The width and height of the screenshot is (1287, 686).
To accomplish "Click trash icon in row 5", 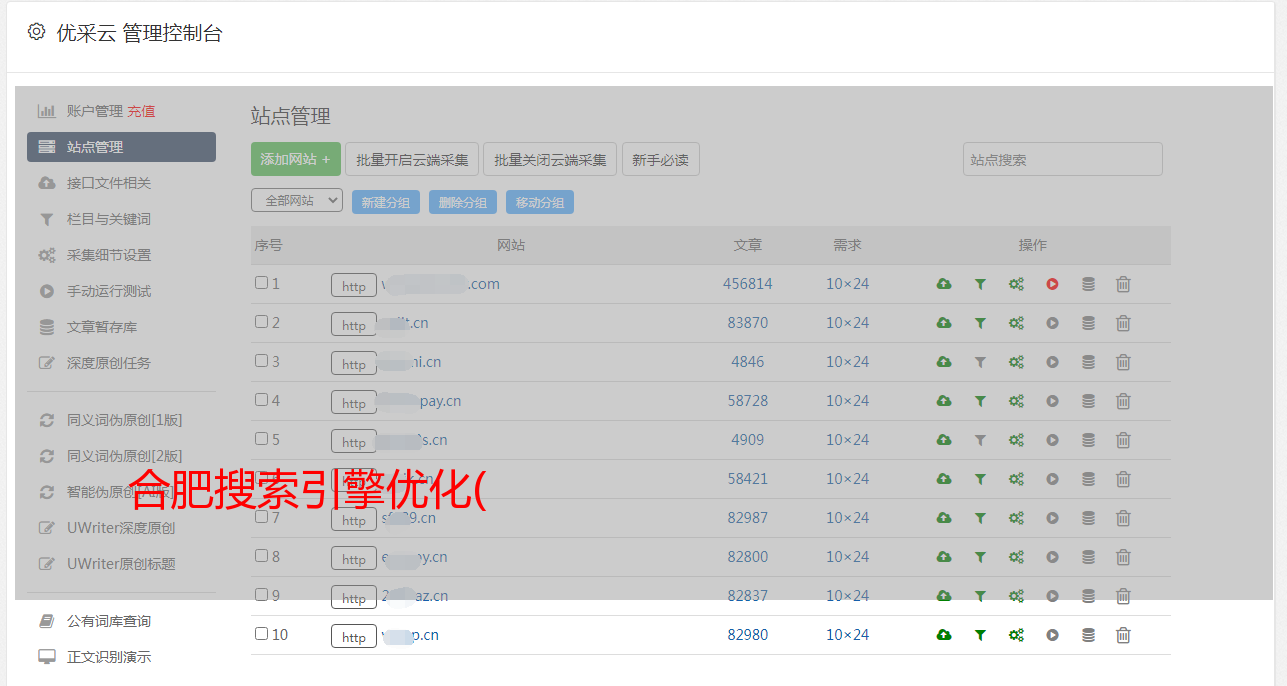I will [x=1123, y=440].
